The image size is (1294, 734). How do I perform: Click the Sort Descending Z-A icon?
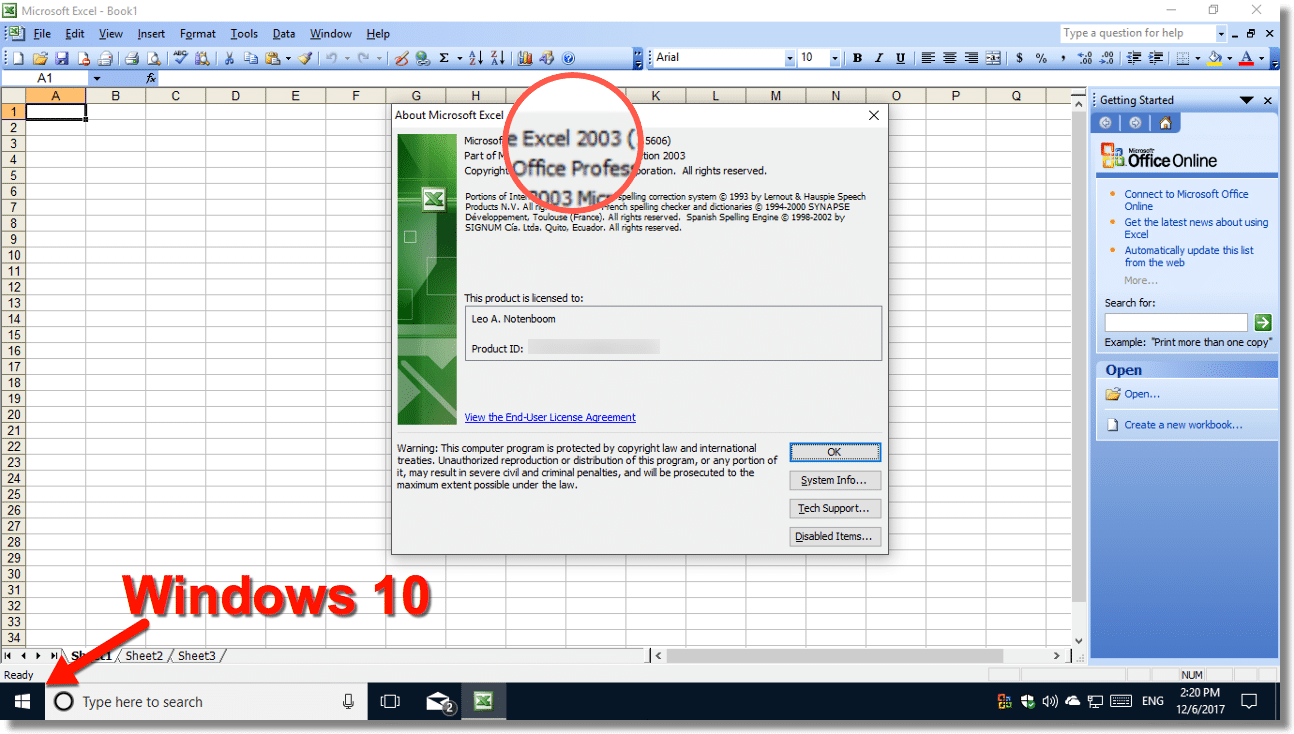498,58
